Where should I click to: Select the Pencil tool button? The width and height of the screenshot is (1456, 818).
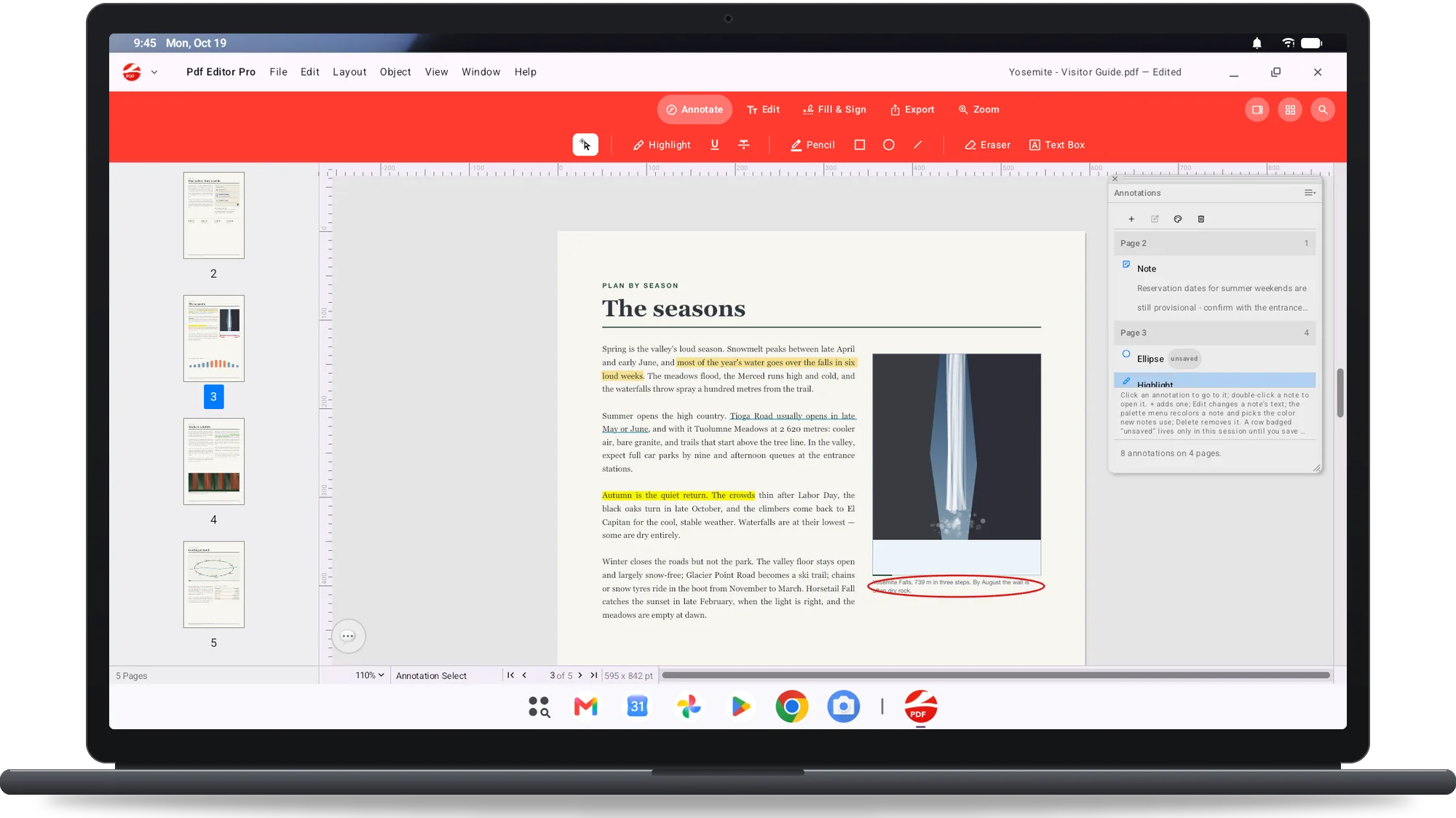[812, 145]
